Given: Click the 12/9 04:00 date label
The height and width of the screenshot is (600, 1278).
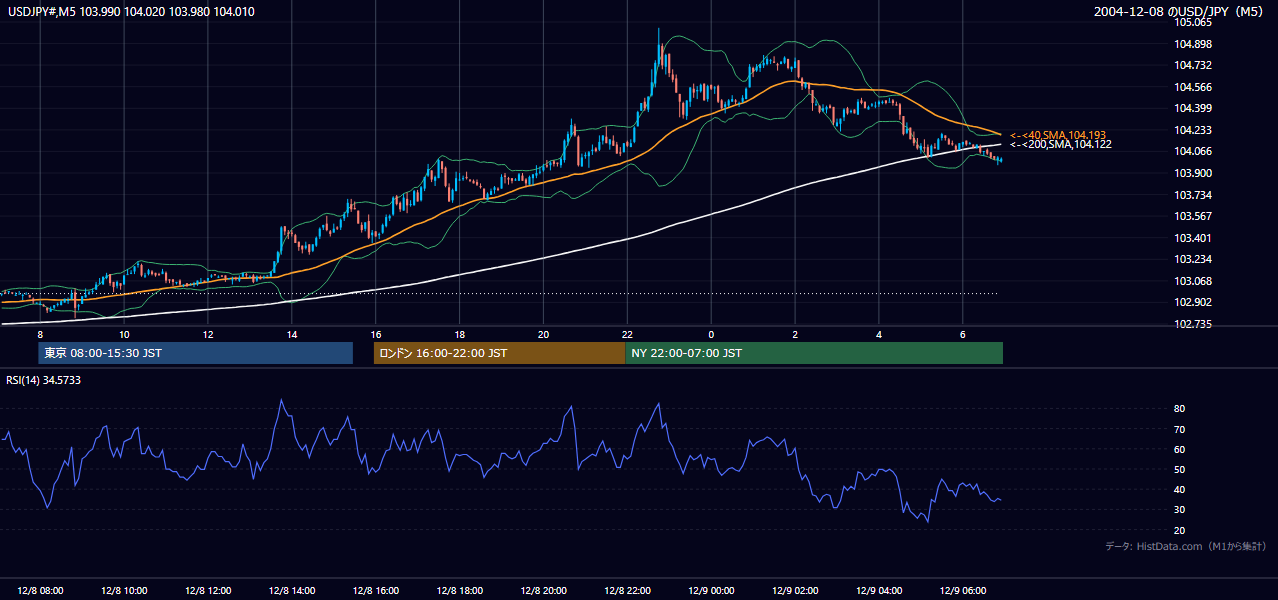Looking at the screenshot, I should pos(879,590).
